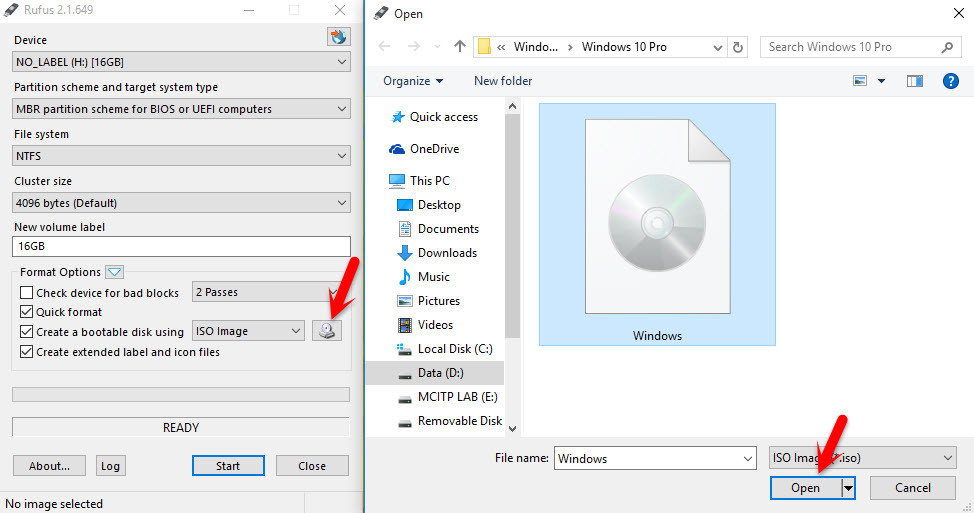Viewport: 974px width, 513px height.
Task: Click the Log button in Rufus
Action: click(x=111, y=466)
